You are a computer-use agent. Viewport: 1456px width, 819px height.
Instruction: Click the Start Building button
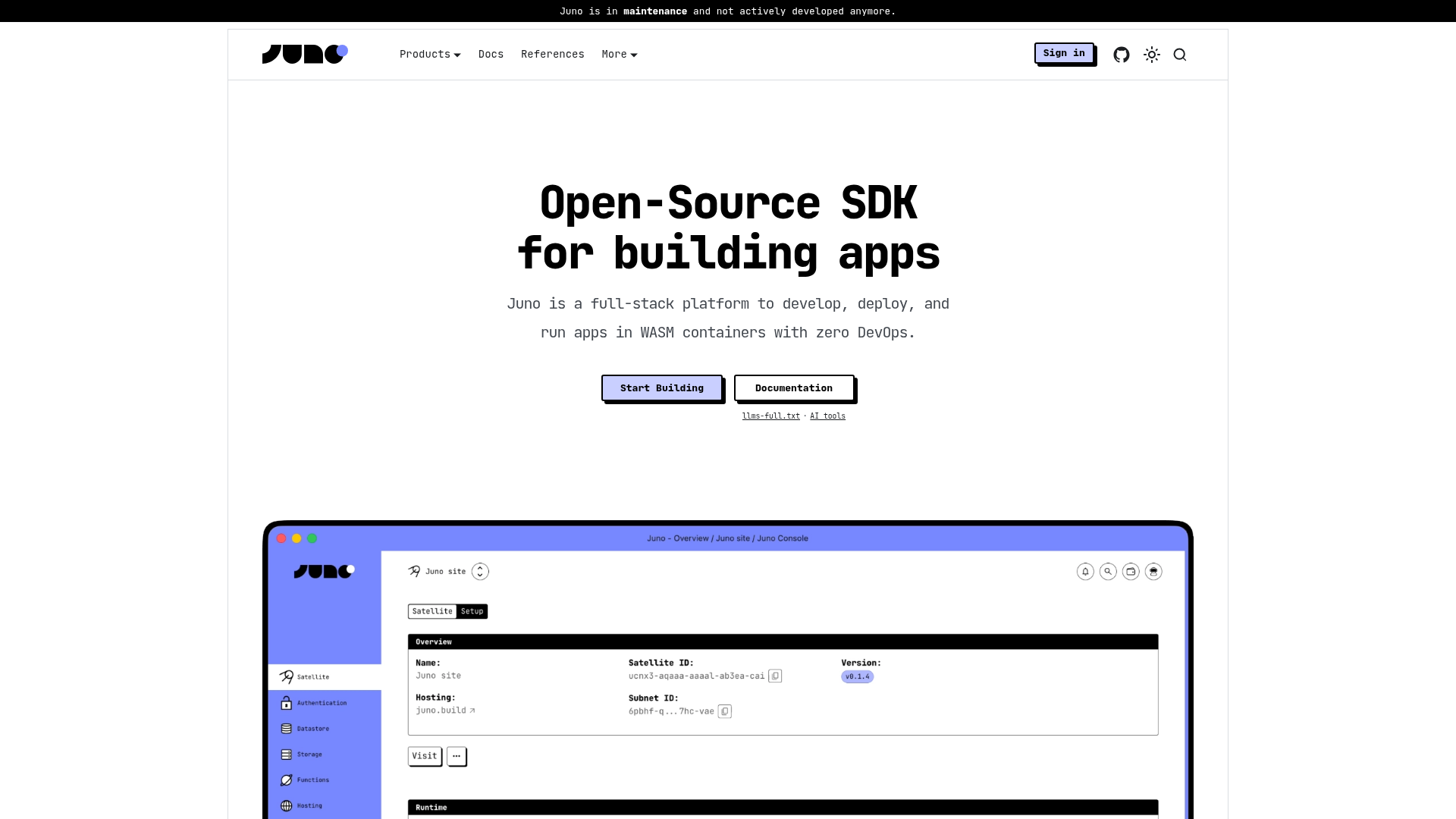tap(662, 388)
